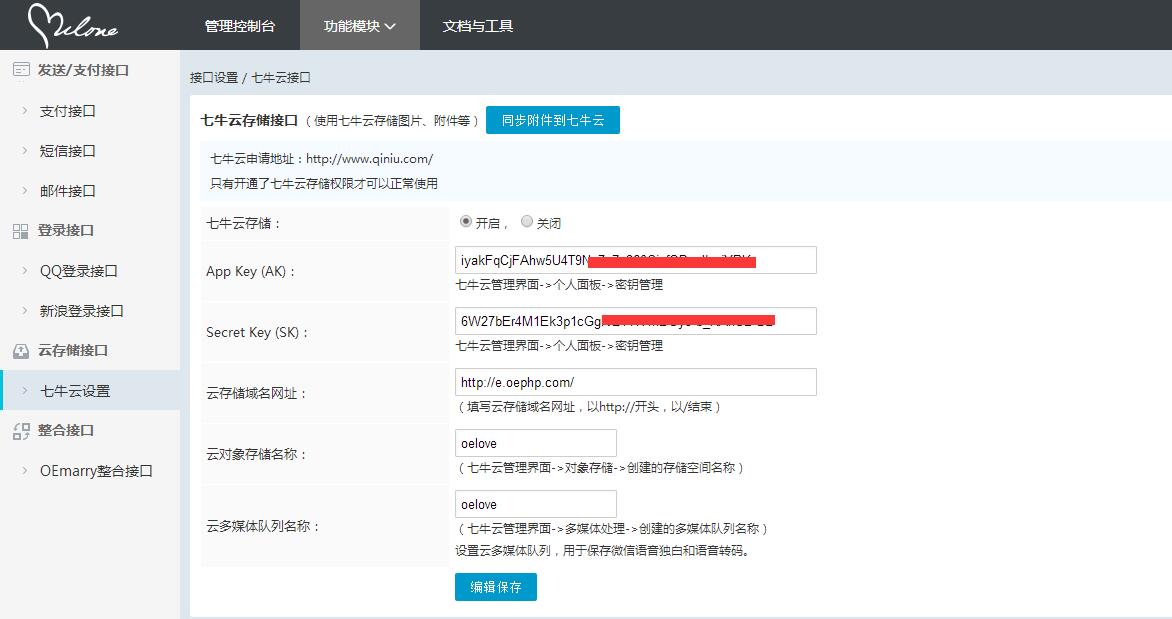Click chevron next to 支付接口
The height and width of the screenshot is (619, 1172).
point(25,111)
